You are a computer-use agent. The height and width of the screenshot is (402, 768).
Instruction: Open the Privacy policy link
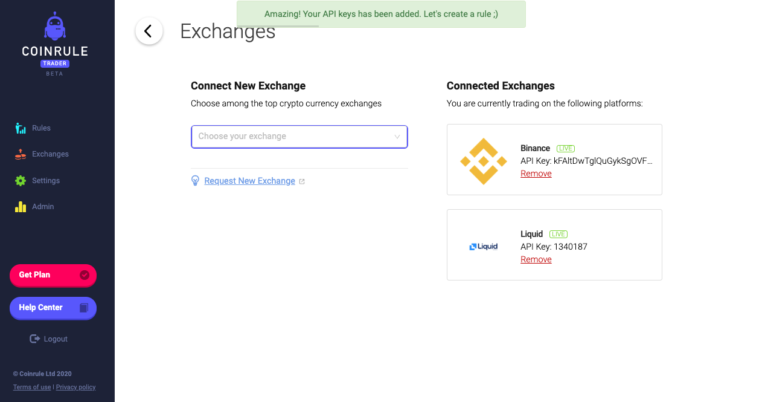[x=75, y=387]
